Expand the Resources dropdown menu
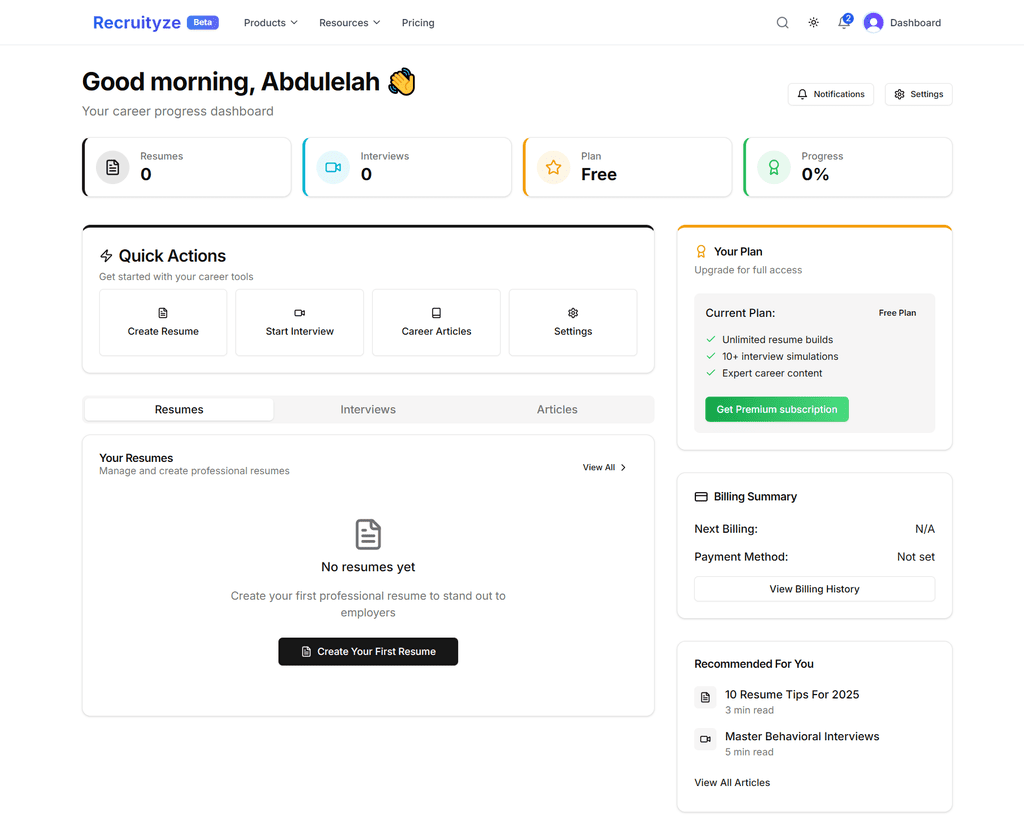1024x834 pixels. 350,23
